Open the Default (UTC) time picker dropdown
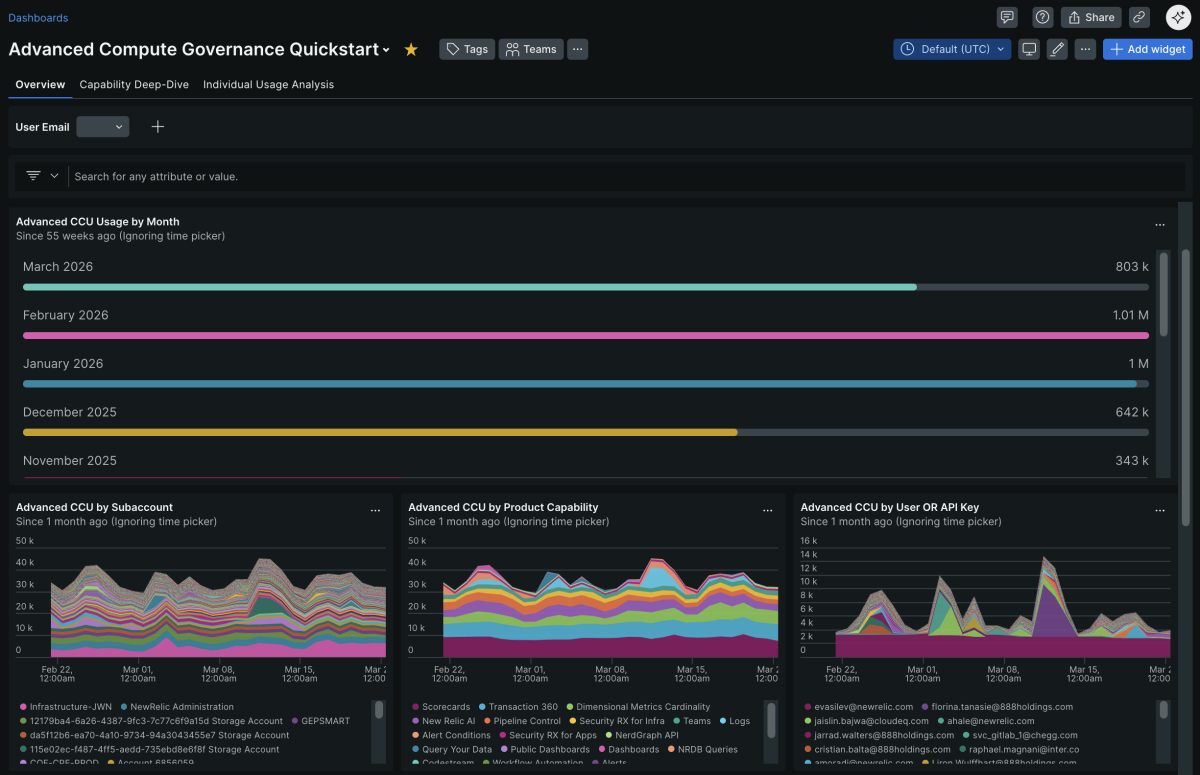Viewport: 1200px width, 775px height. click(x=952, y=49)
